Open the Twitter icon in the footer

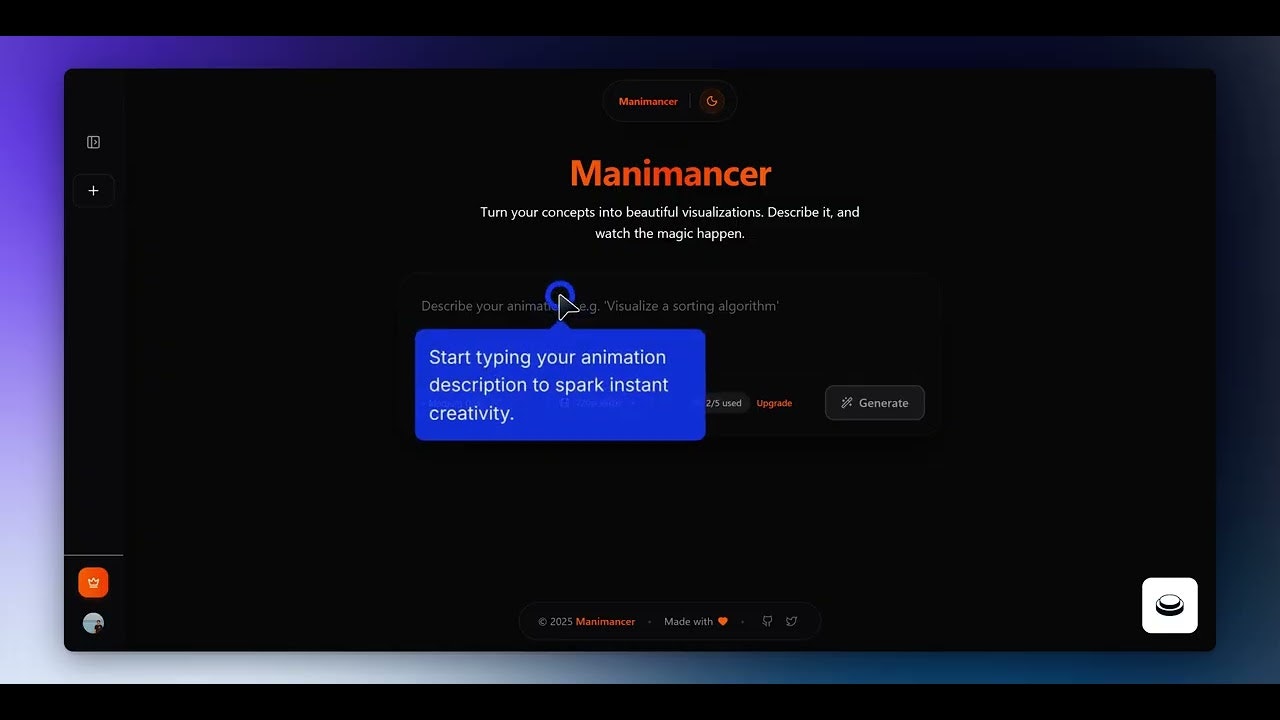point(791,621)
